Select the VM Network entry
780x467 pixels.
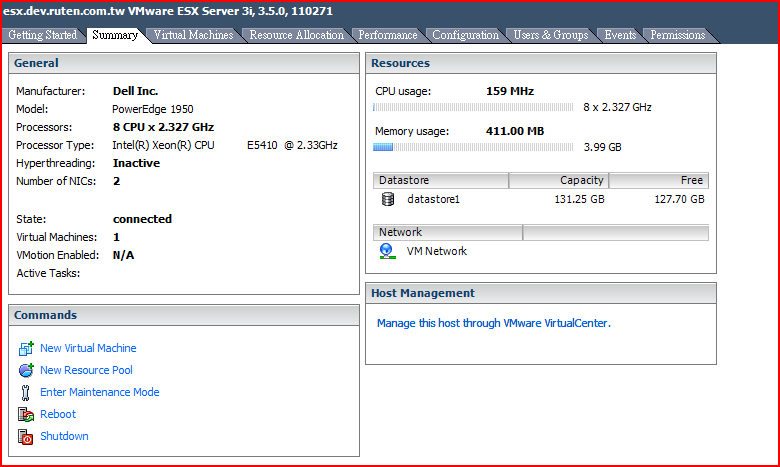pyautogui.click(x=437, y=251)
